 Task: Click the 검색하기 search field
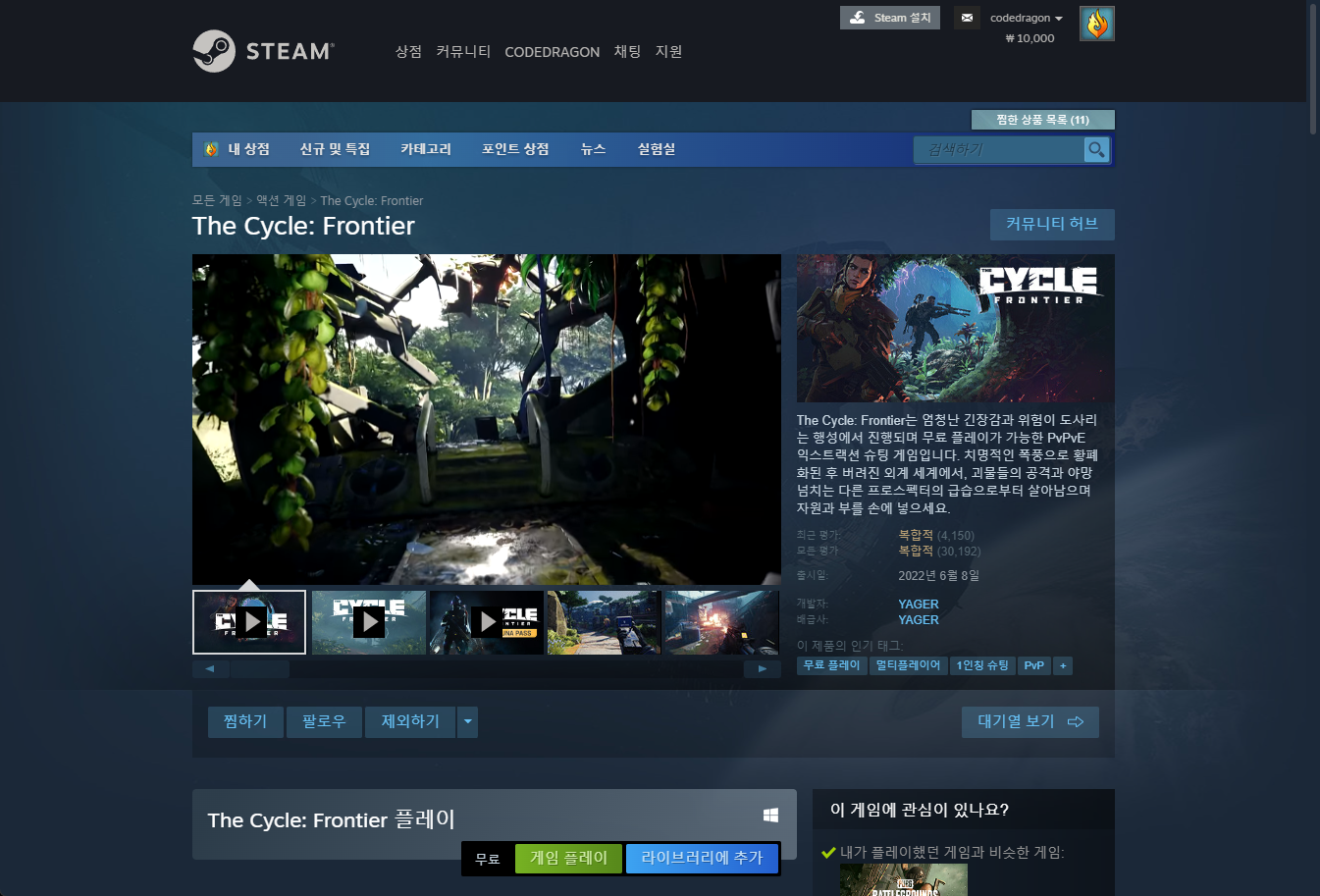[x=999, y=149]
